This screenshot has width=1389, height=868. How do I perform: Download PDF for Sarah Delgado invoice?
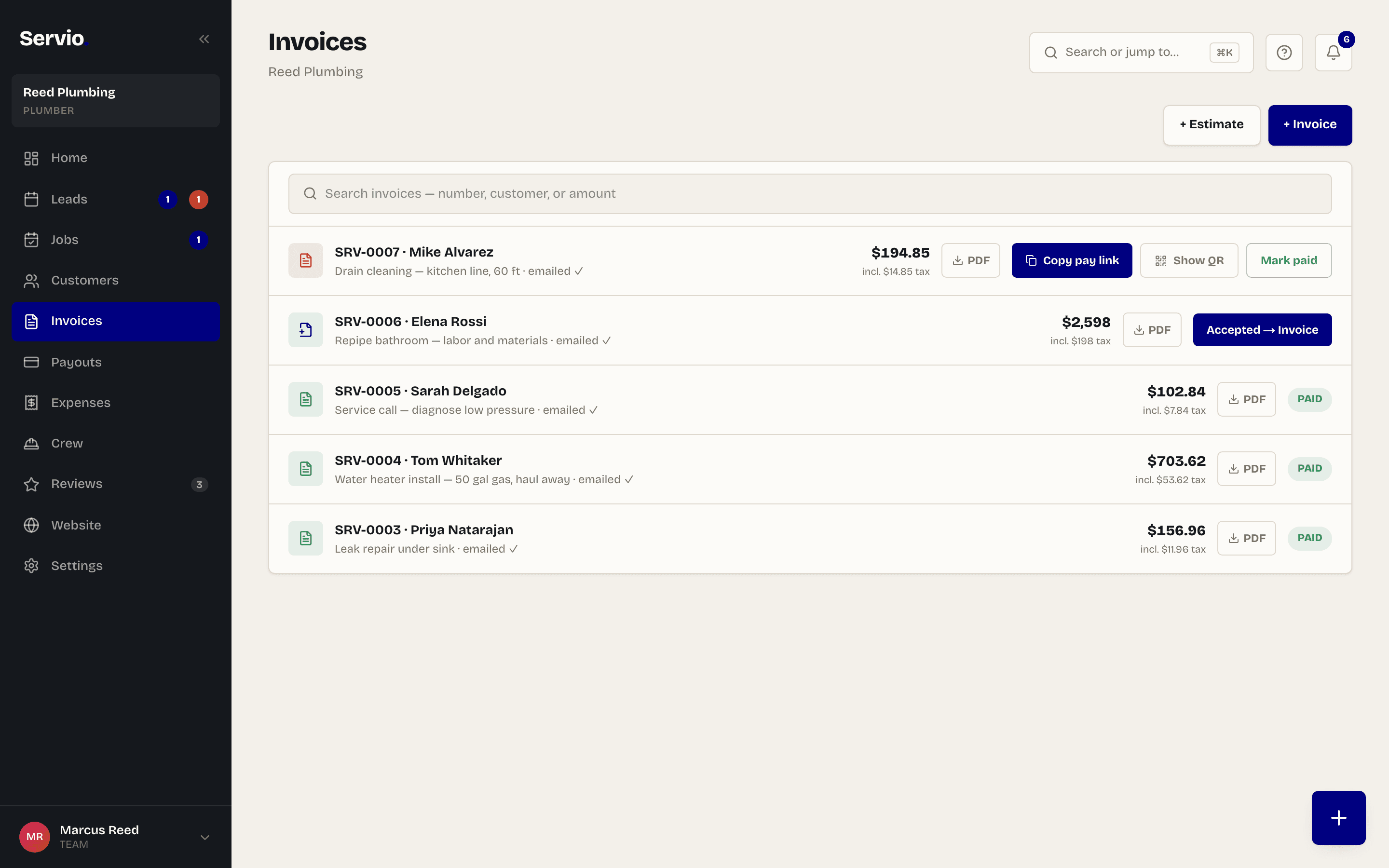click(x=1246, y=400)
